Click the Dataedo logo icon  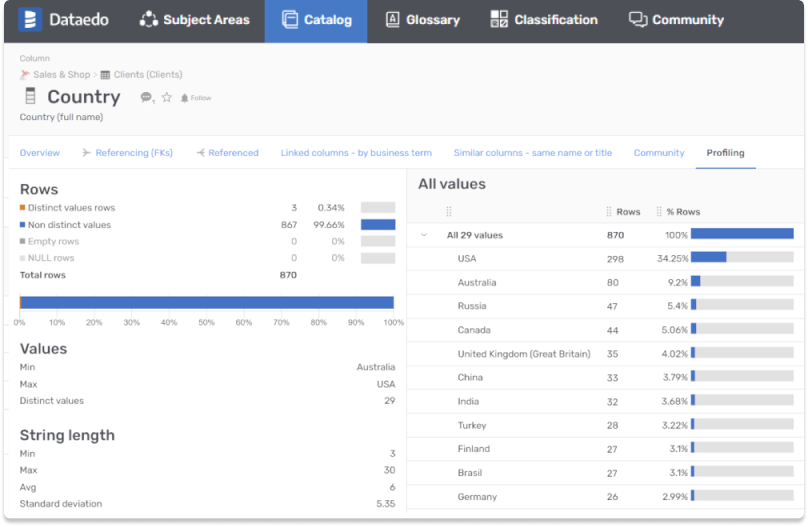(29, 19)
